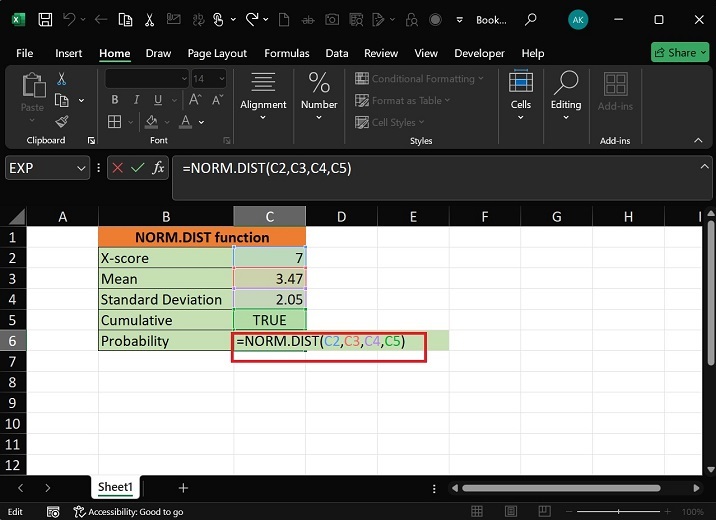716x520 pixels.
Task: Cancel formula entry with the X icon
Action: pos(117,168)
